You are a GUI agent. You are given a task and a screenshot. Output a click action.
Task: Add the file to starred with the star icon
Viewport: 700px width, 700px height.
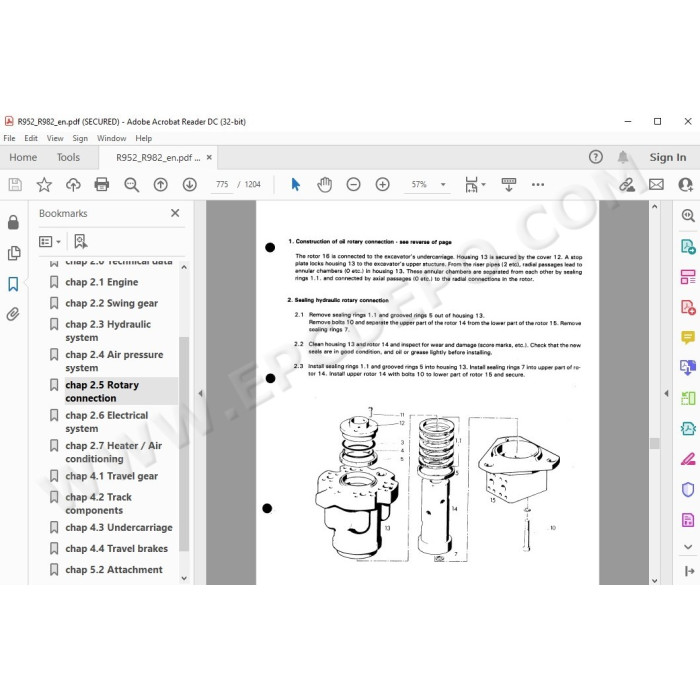pyautogui.click(x=44, y=184)
